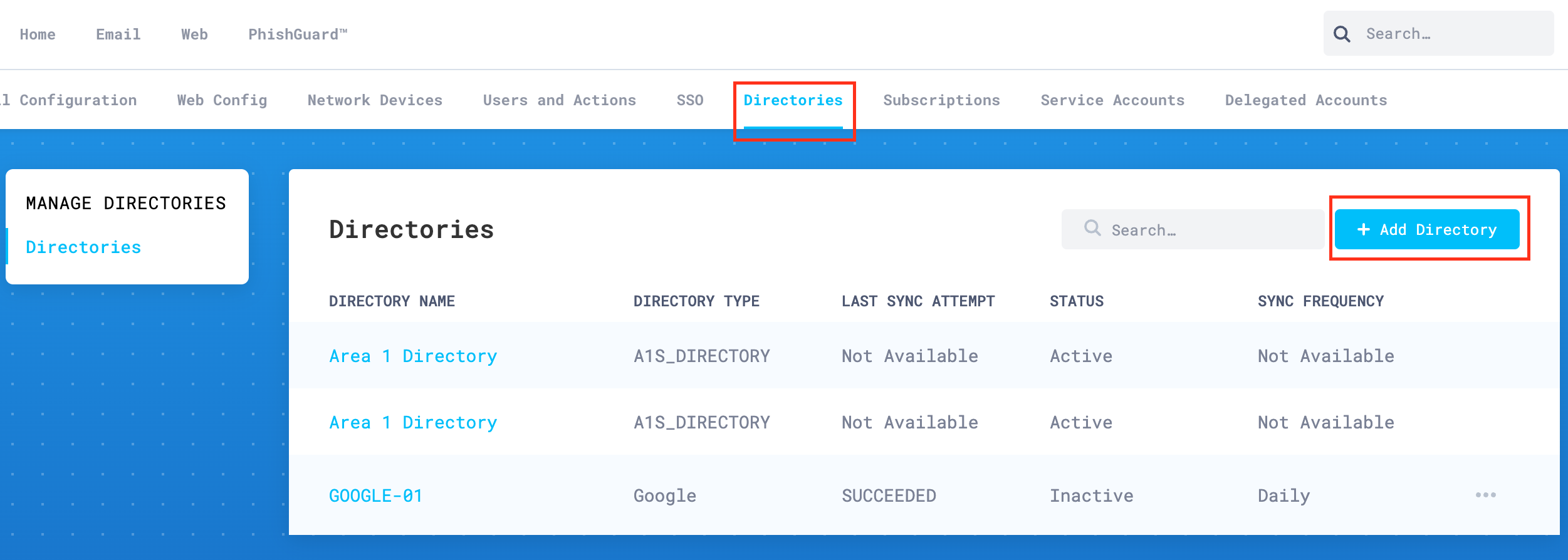Image resolution: width=1568 pixels, height=560 pixels.
Task: Select the Directories tab
Action: tap(793, 100)
